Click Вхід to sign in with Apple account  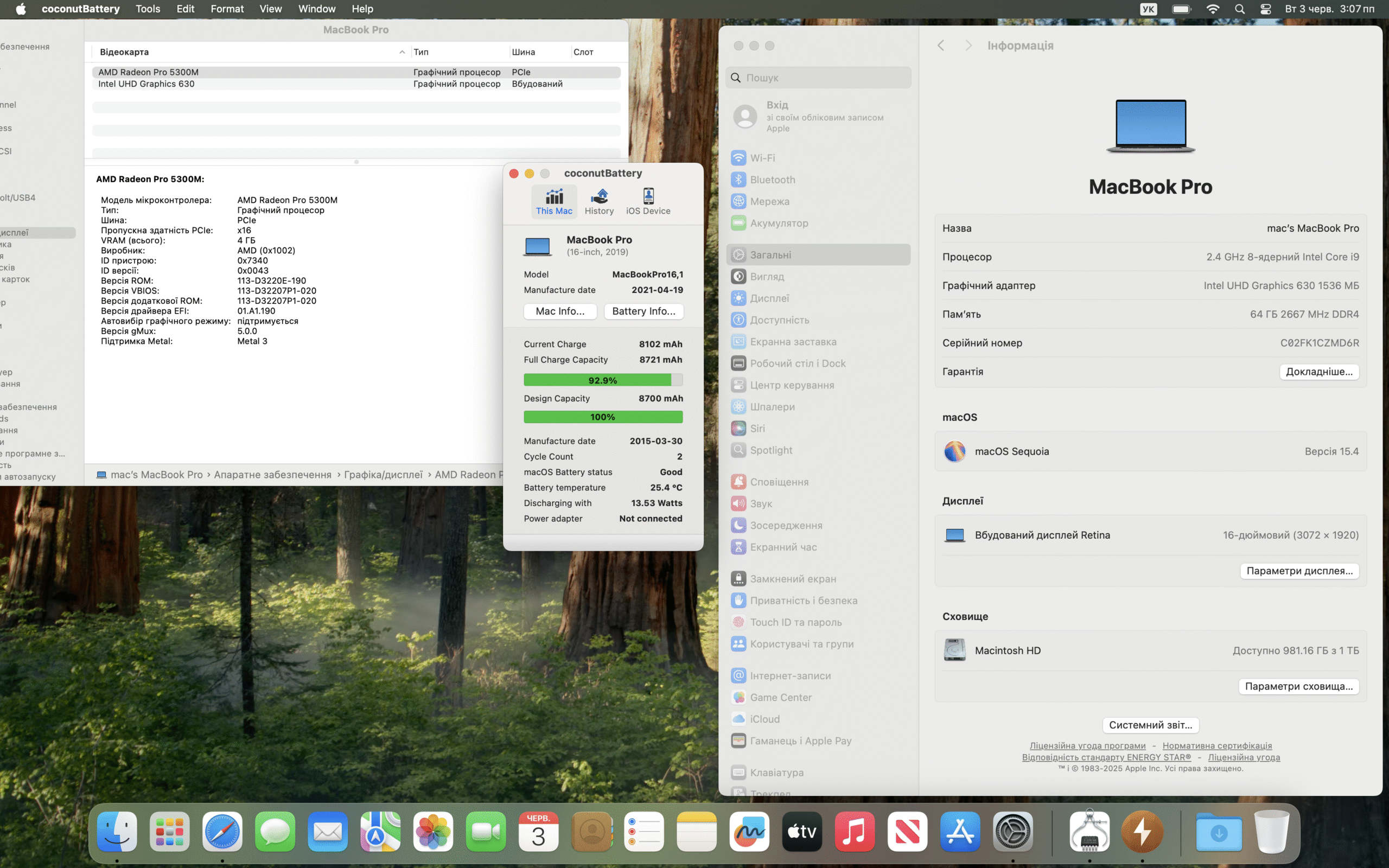coord(818,117)
